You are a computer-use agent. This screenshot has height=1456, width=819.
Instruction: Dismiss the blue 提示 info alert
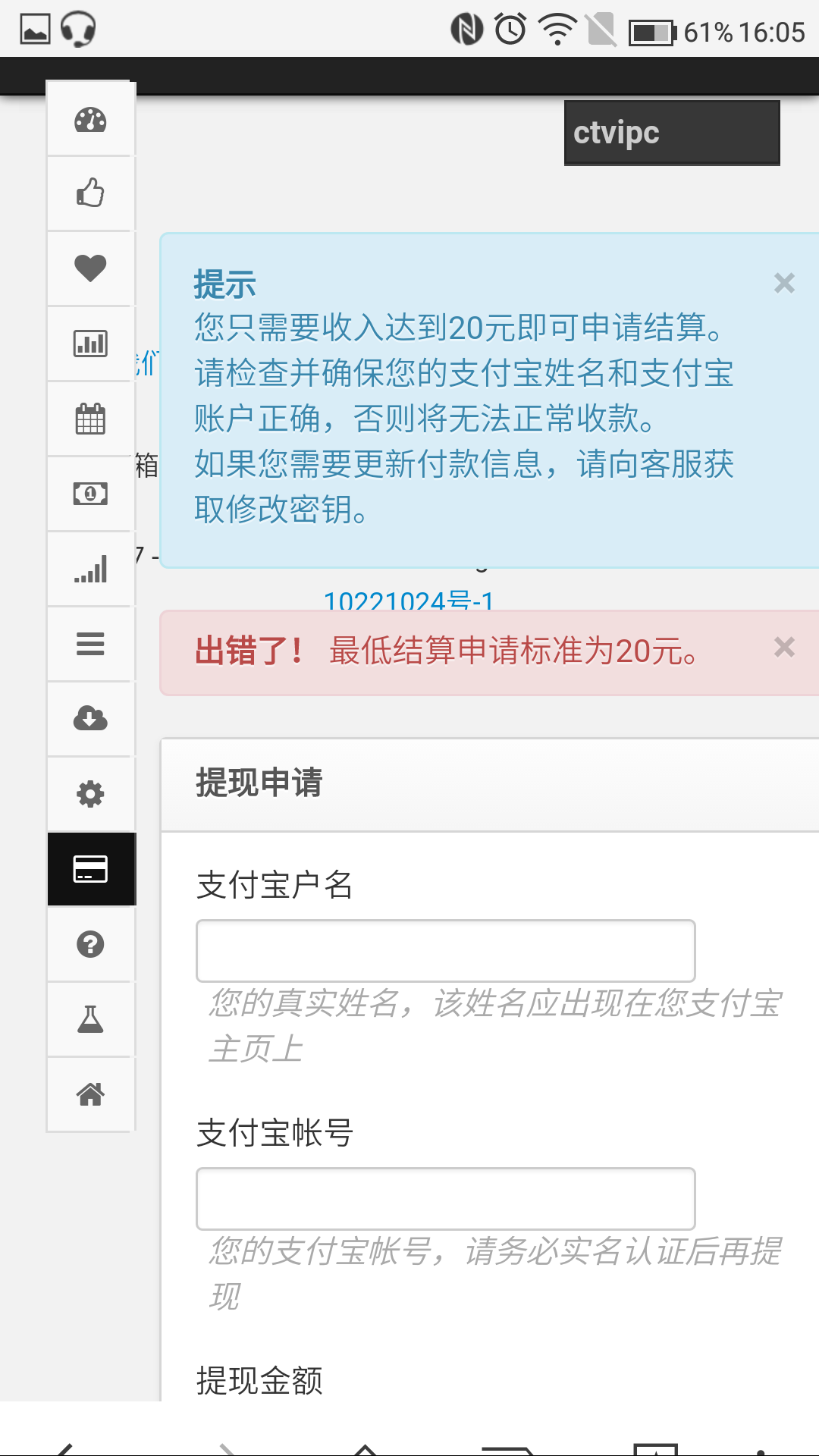784,283
